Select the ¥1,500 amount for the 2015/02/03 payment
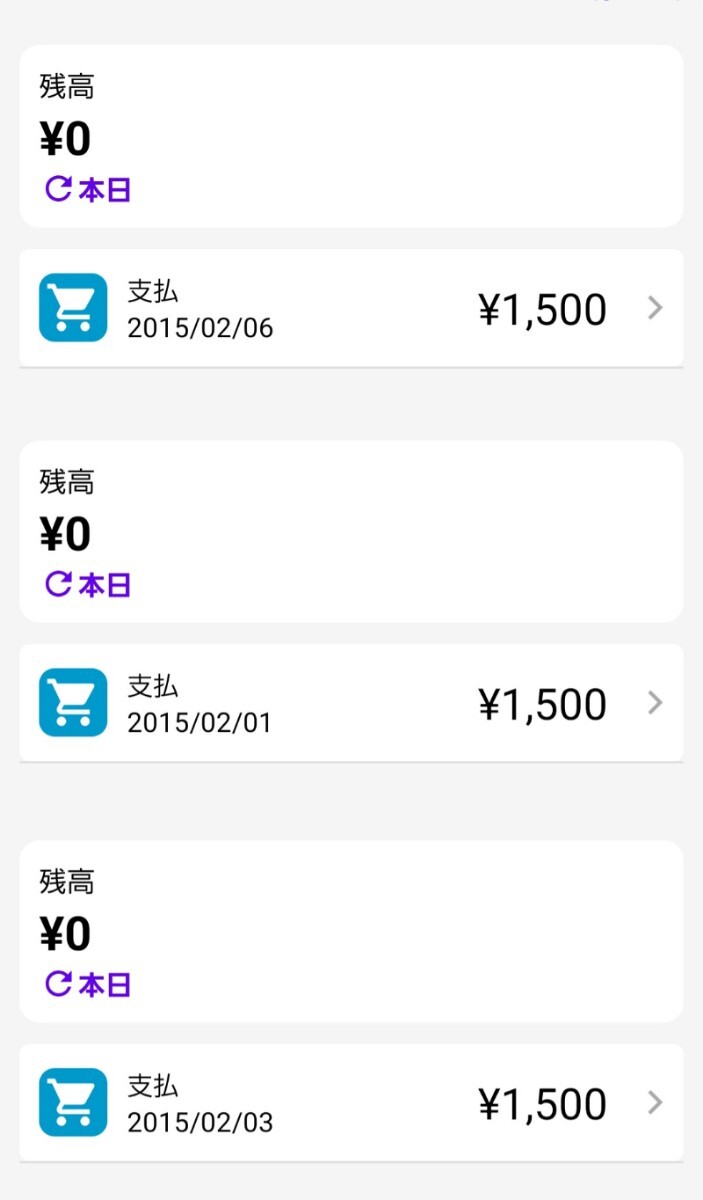Image resolution: width=703 pixels, height=1200 pixels. click(x=542, y=1104)
